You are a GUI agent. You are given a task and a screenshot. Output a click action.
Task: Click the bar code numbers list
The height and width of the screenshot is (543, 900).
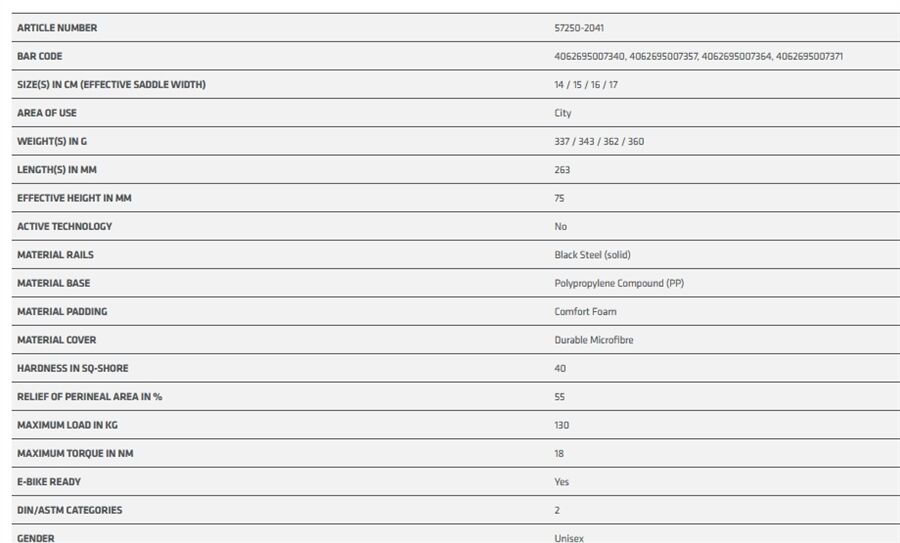698,56
